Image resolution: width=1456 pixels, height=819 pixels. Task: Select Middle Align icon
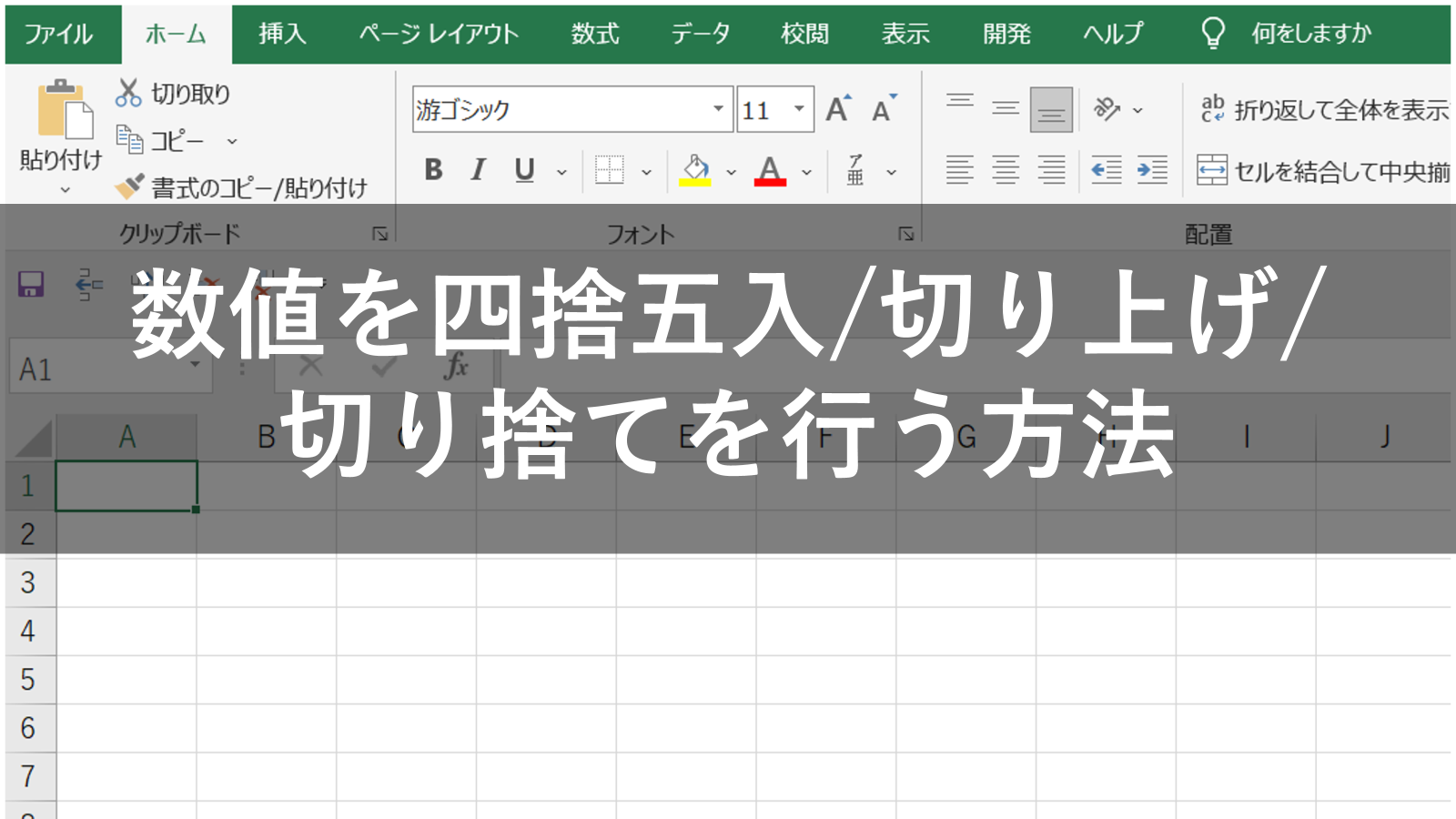[1006, 109]
